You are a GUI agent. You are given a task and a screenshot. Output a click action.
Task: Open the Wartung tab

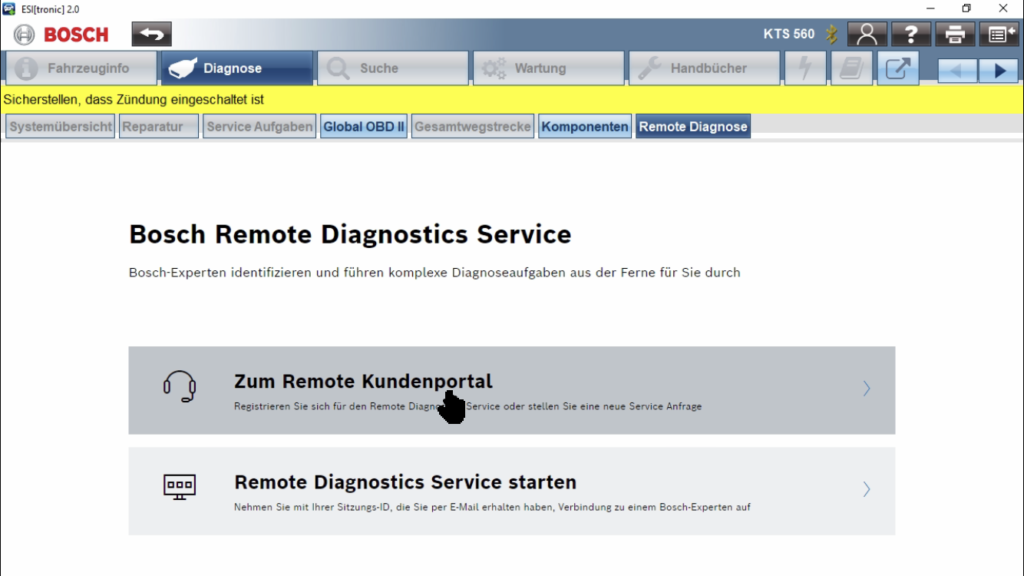coord(549,69)
